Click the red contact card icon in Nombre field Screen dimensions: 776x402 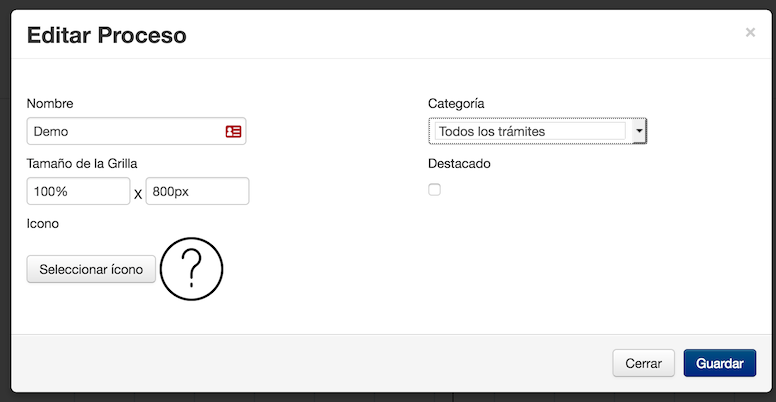[233, 131]
